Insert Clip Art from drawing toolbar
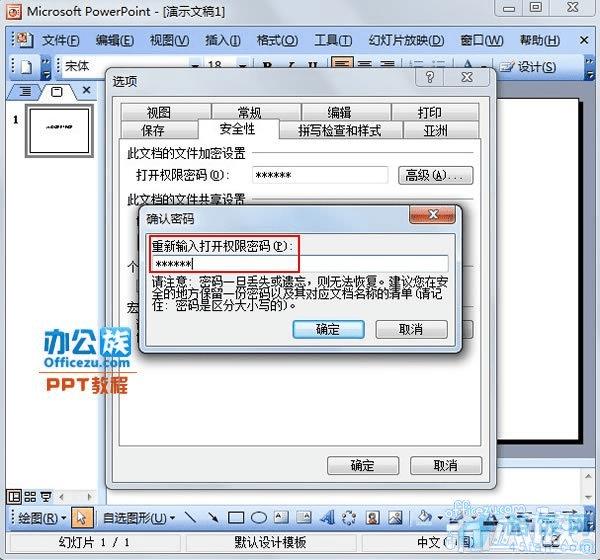This screenshot has height=560, width=600. pos(372,518)
